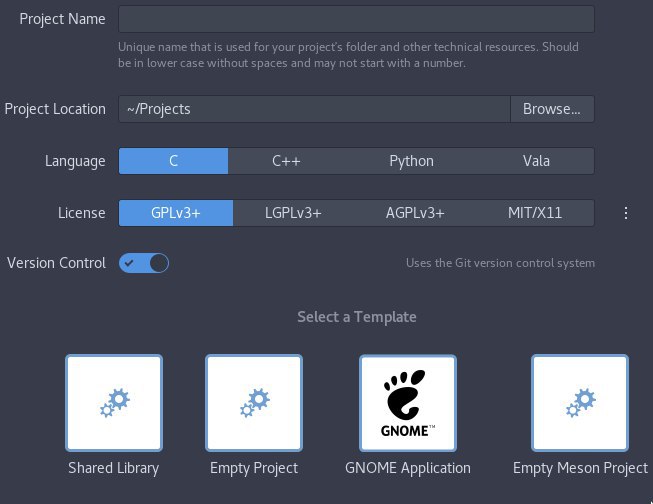
Task: Pick the GNOME Application template icon
Action: [407, 403]
